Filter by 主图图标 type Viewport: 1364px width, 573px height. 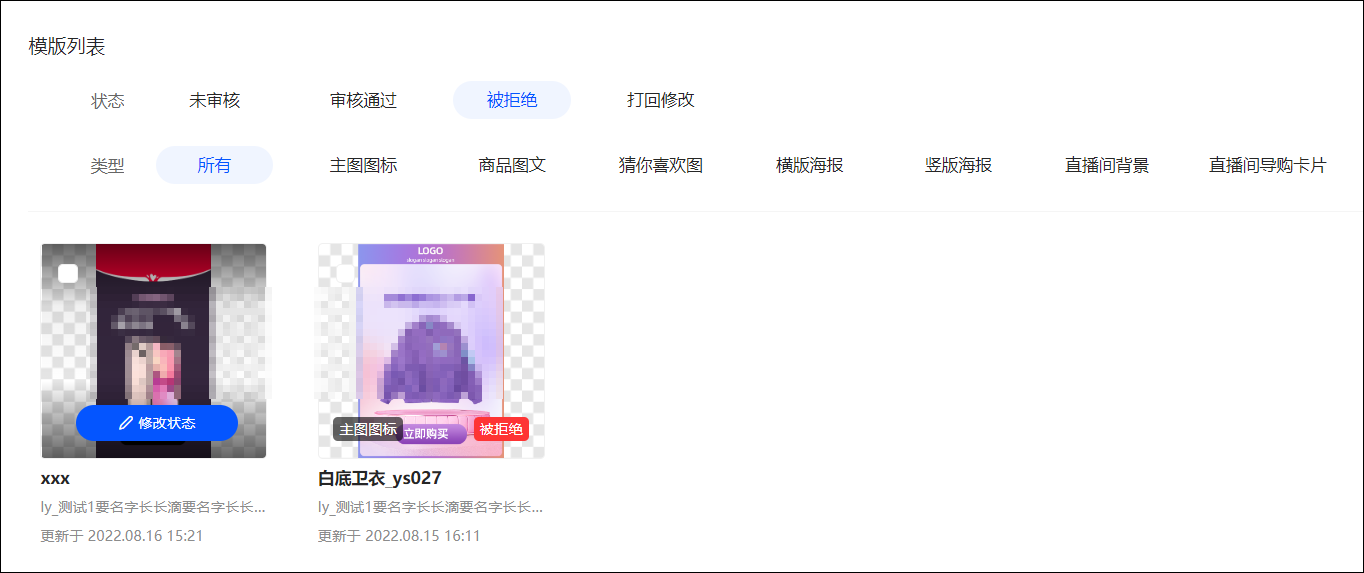364,165
